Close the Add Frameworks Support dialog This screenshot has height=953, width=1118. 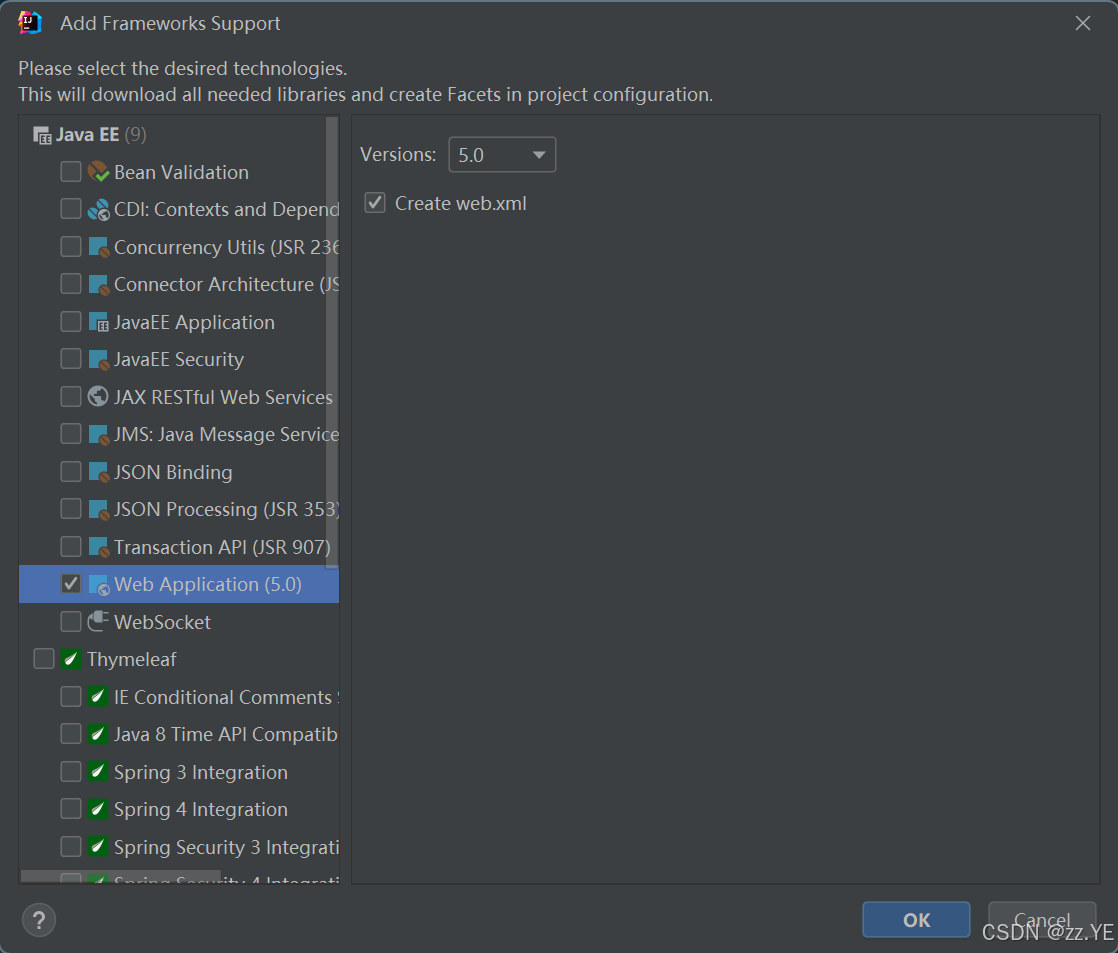1083,24
